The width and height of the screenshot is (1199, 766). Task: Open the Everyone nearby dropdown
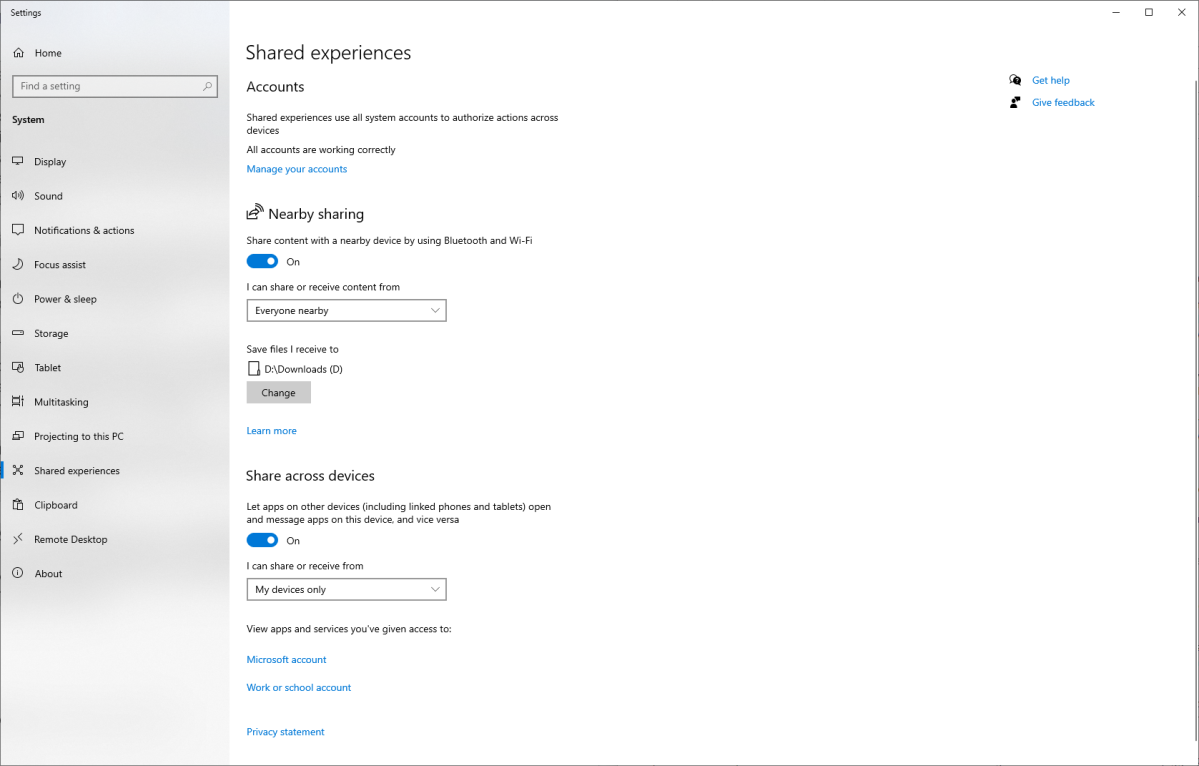[346, 310]
